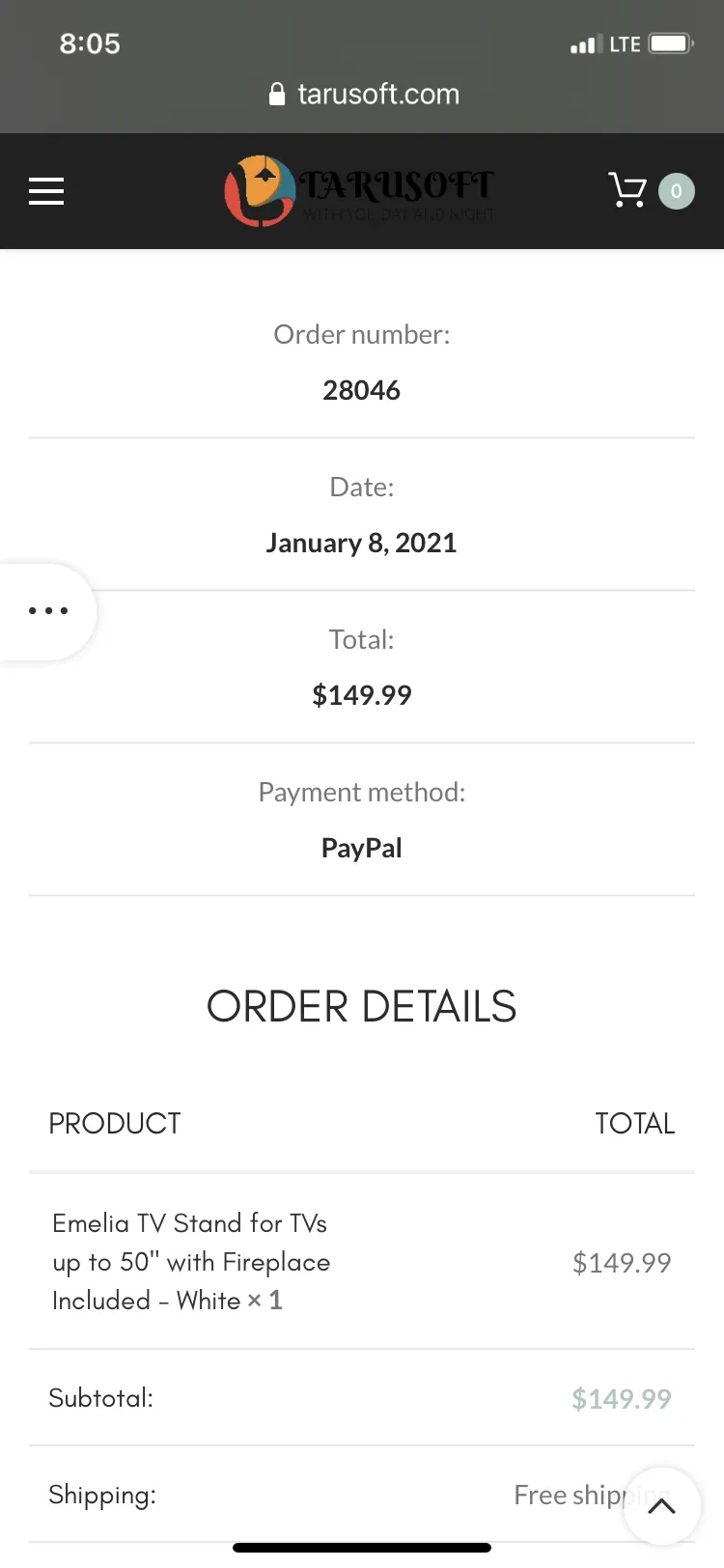Tap the back-to-top arrow button
The height and width of the screenshot is (1568, 724).
point(662,1506)
